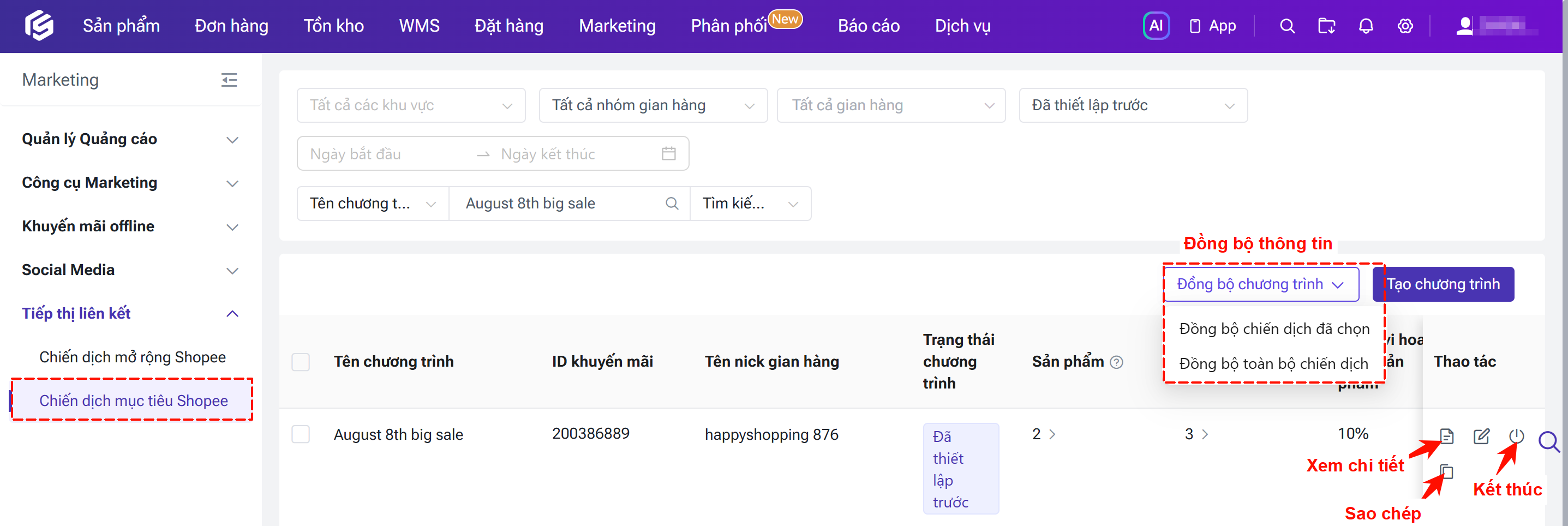Click Đã thiết lập trước status badge

[x=961, y=469]
